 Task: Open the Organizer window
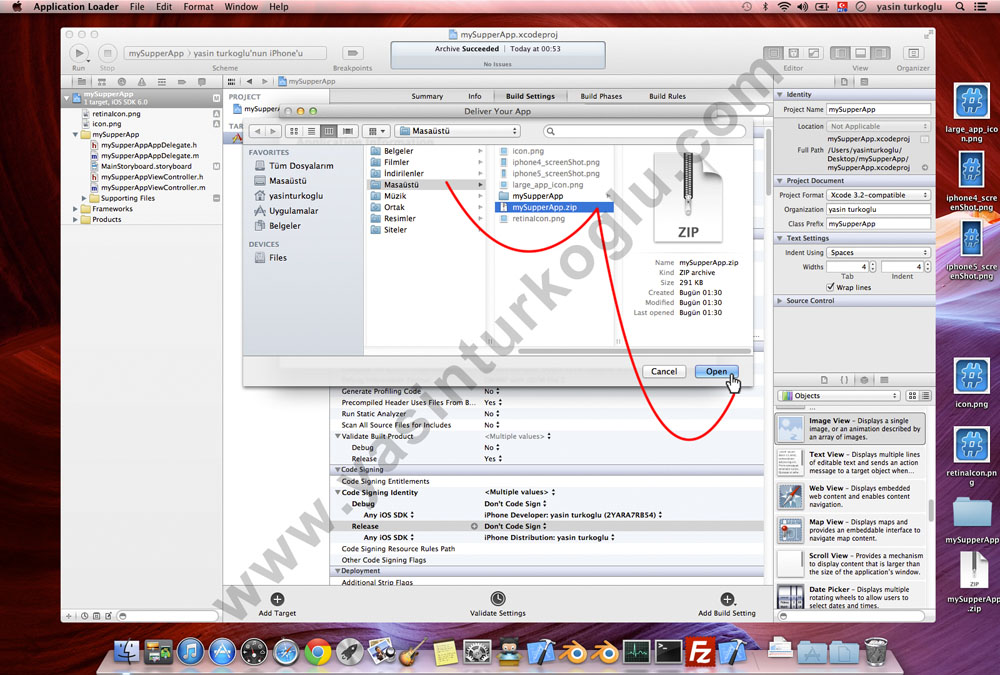pyautogui.click(x=913, y=53)
